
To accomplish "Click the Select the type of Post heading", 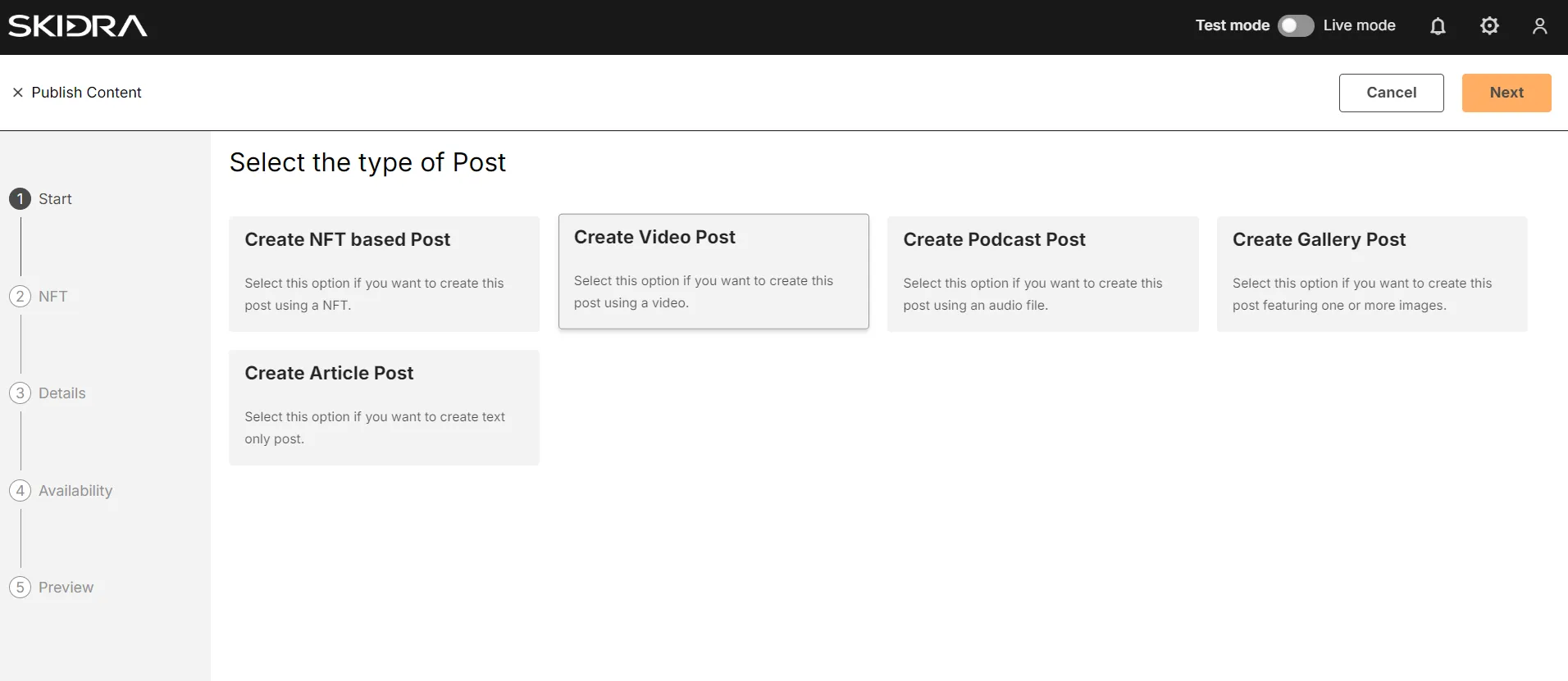I will point(367,162).
